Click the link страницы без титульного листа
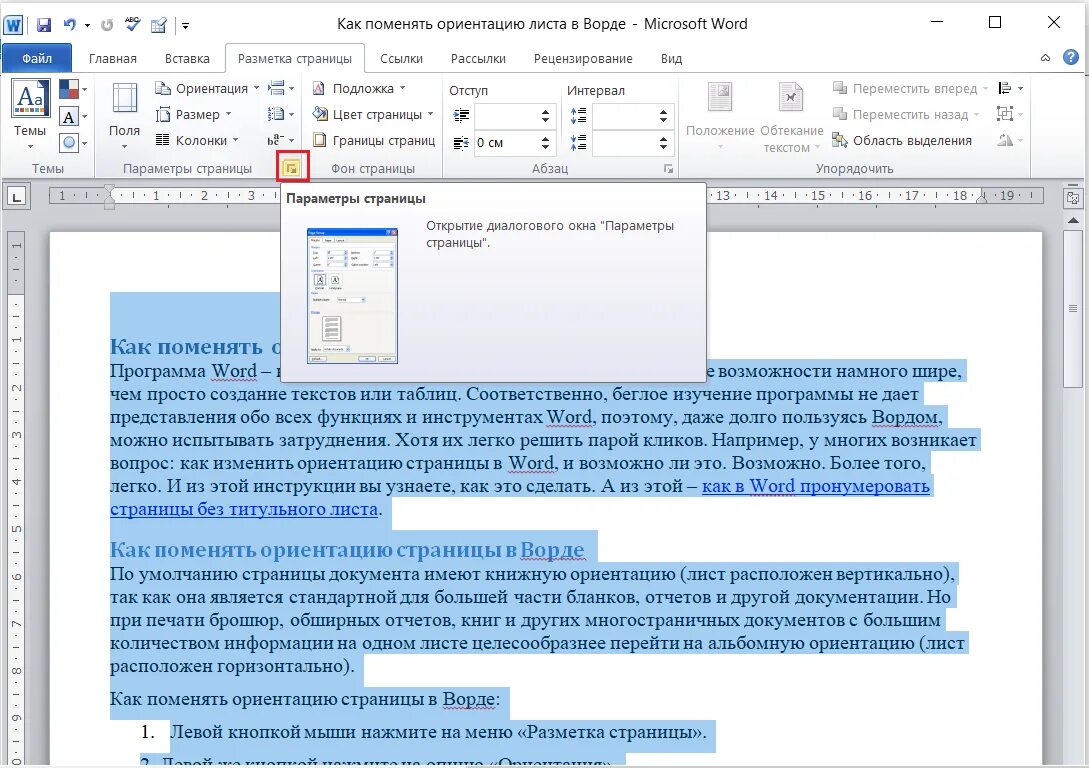Viewport: 1089px width, 768px height. click(244, 509)
